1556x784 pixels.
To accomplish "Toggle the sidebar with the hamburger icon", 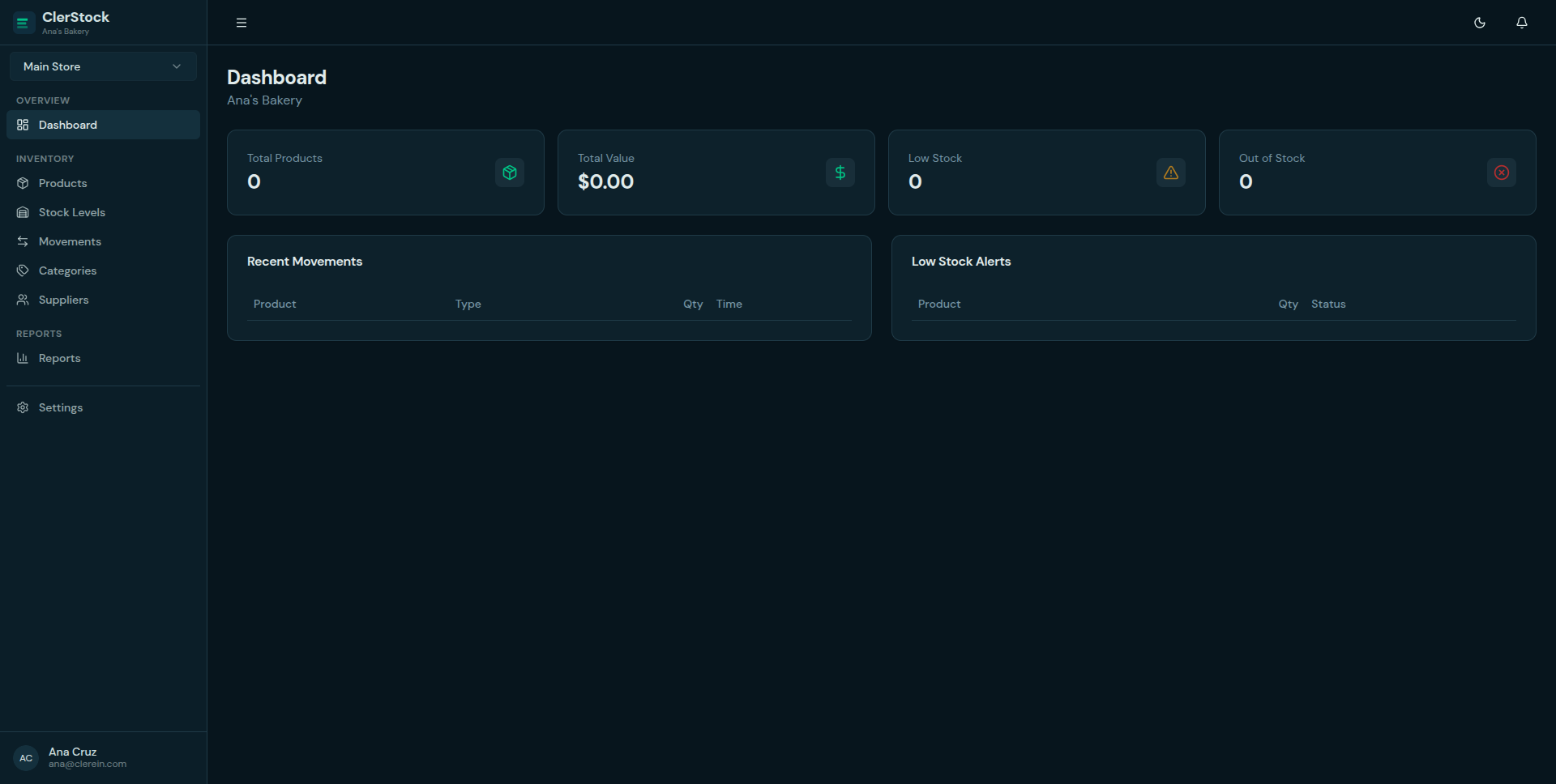I will pos(241,23).
